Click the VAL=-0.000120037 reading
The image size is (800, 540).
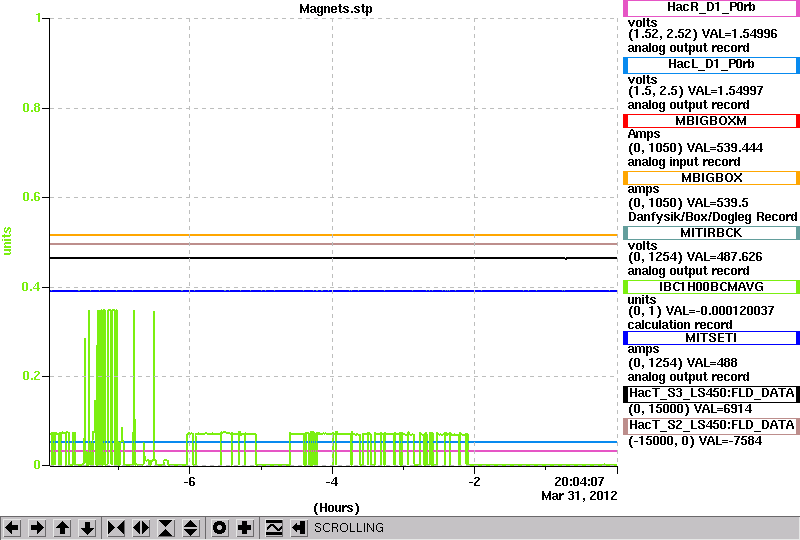720,311
